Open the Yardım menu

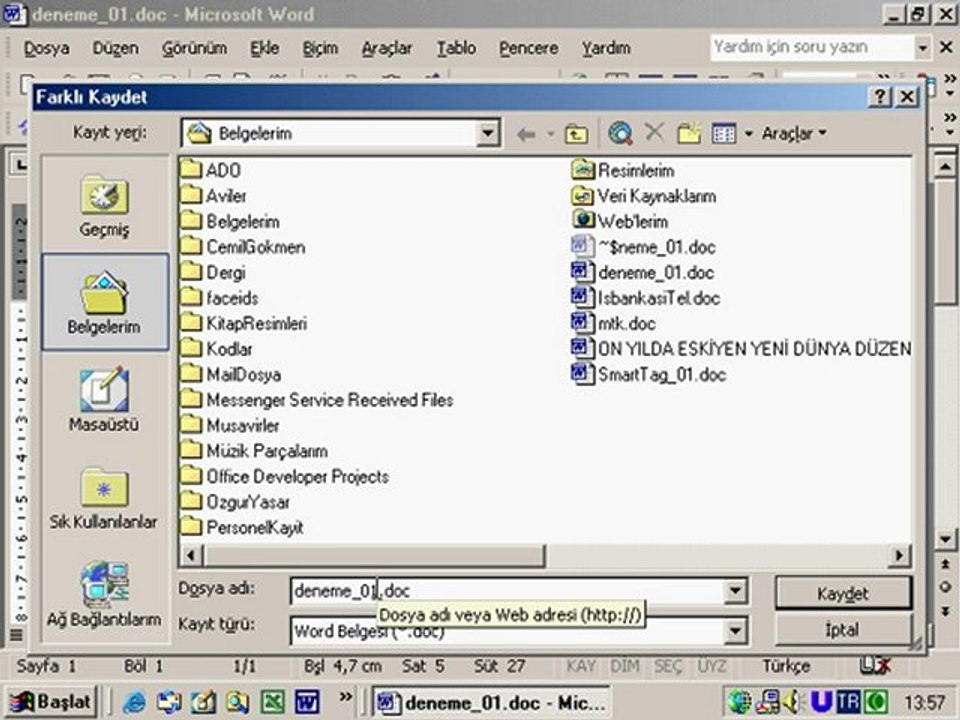pyautogui.click(x=606, y=48)
